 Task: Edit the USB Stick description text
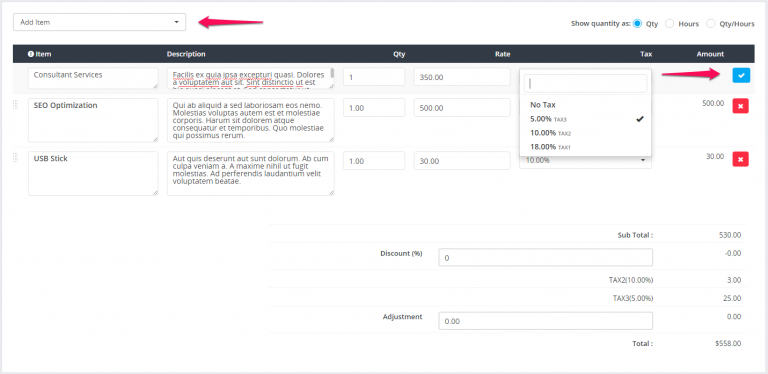tap(251, 173)
